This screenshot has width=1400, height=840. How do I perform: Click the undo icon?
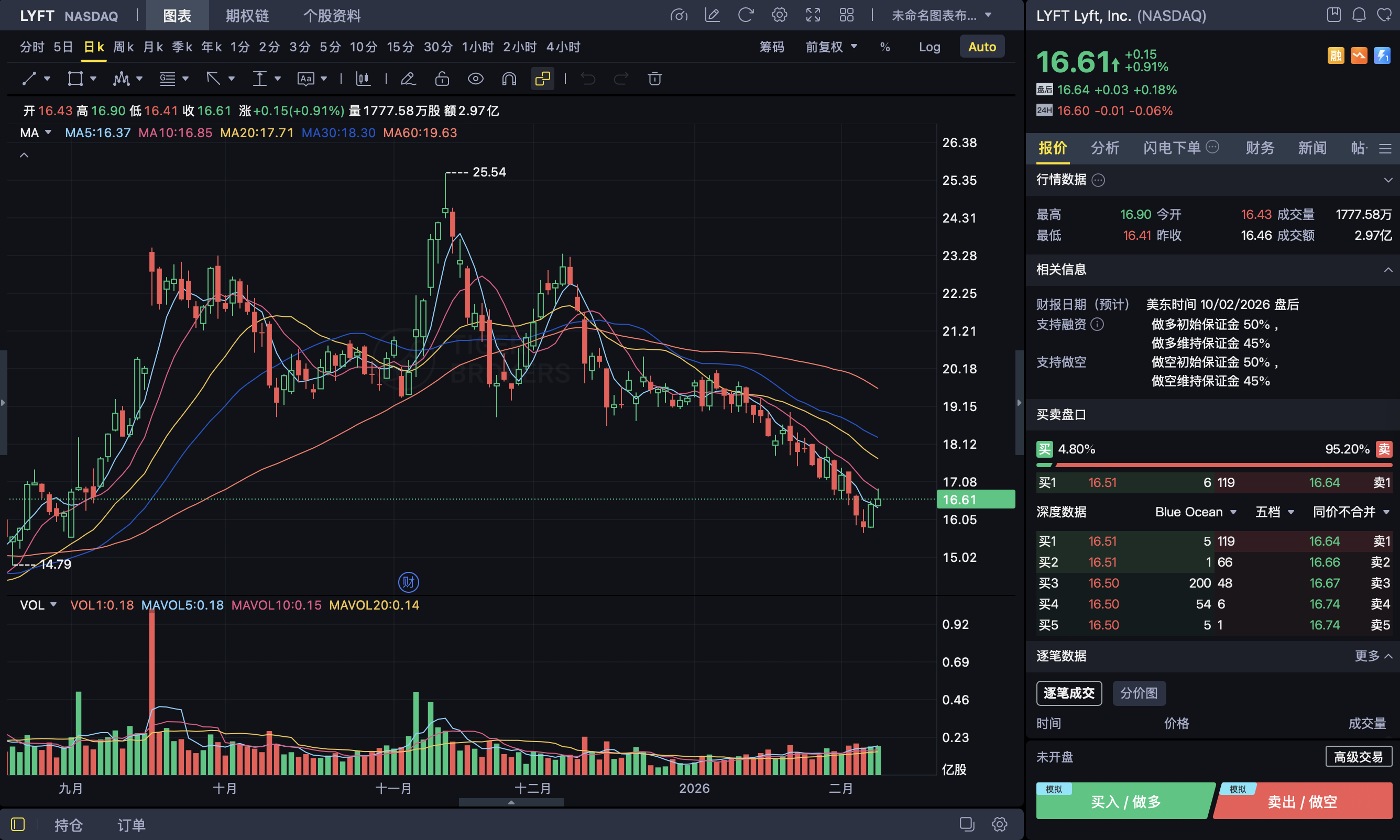(x=587, y=79)
